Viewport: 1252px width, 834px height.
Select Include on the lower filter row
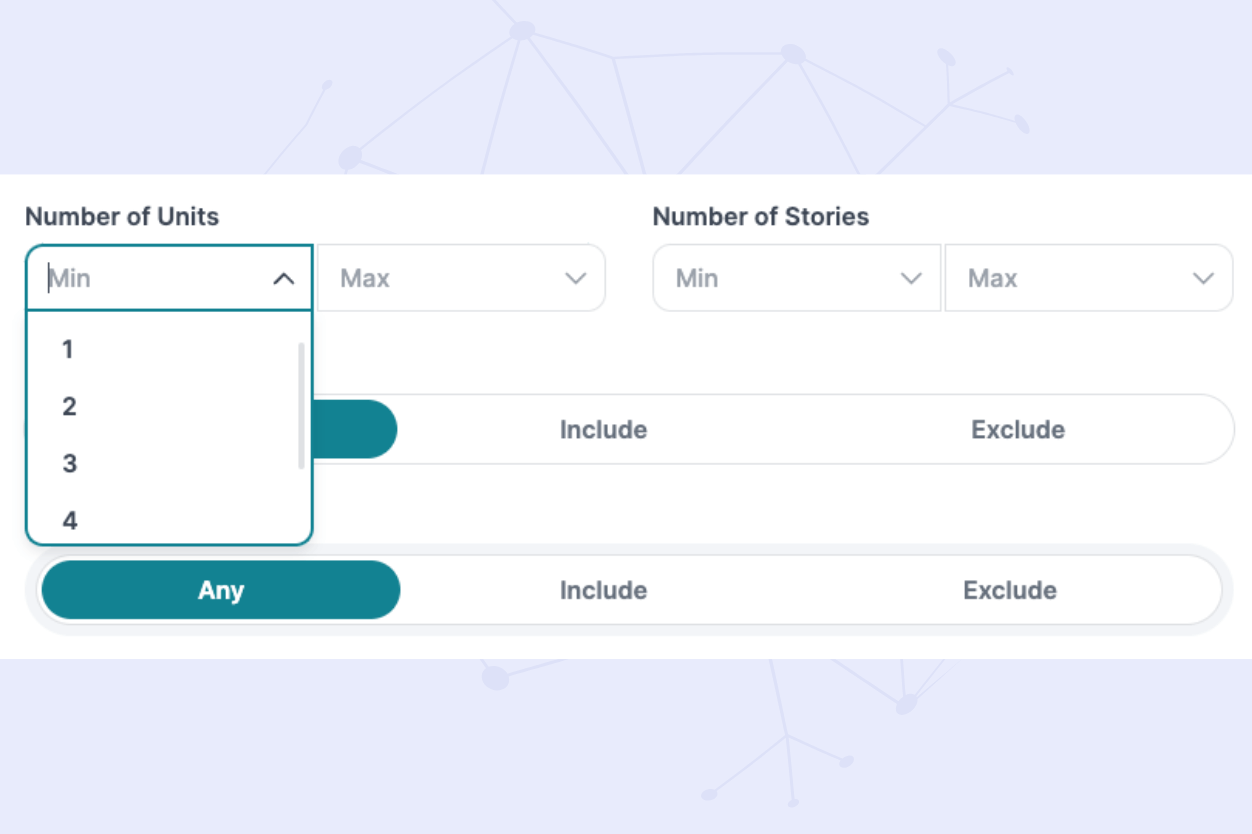coord(603,590)
